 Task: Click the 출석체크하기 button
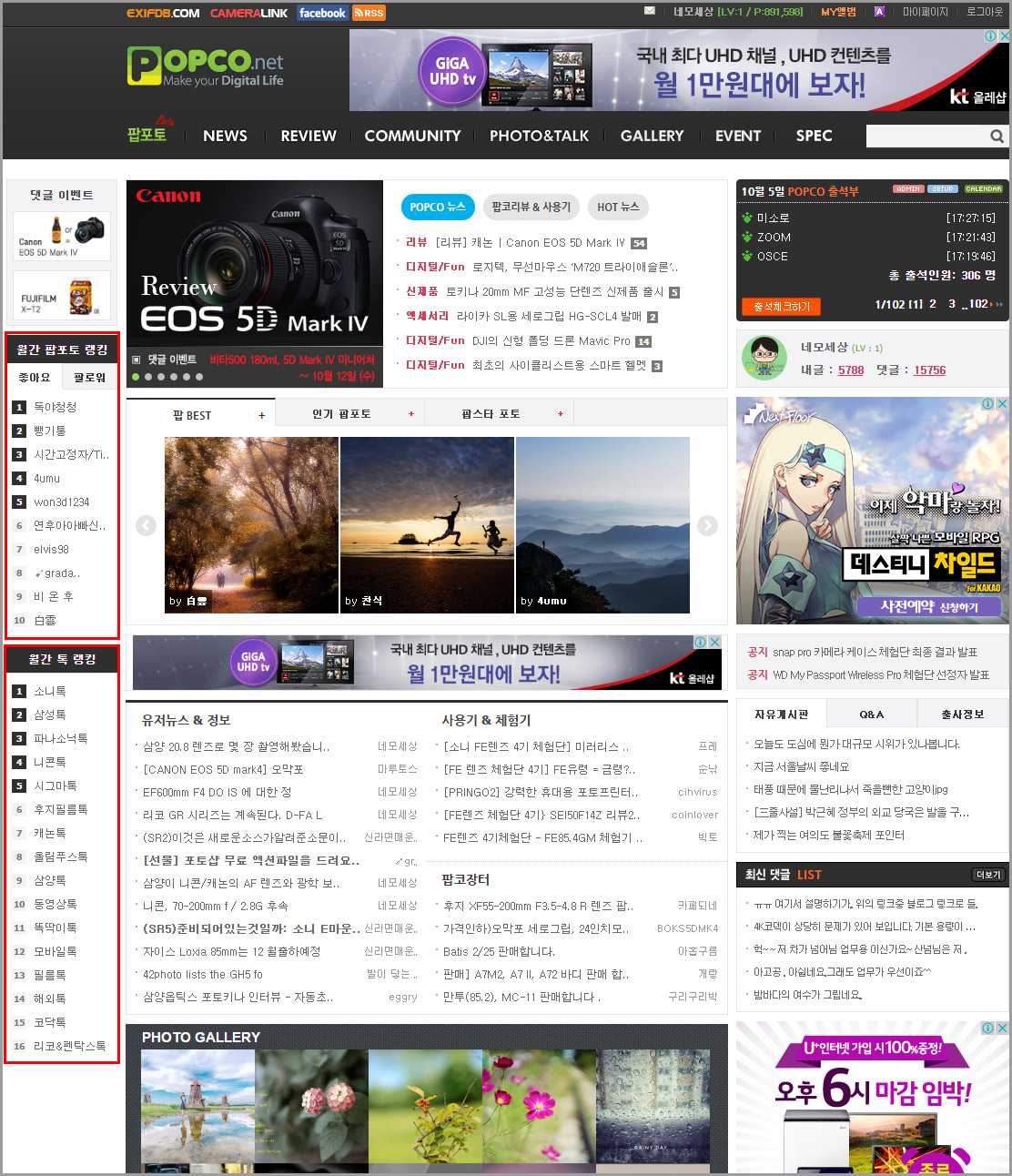781,307
